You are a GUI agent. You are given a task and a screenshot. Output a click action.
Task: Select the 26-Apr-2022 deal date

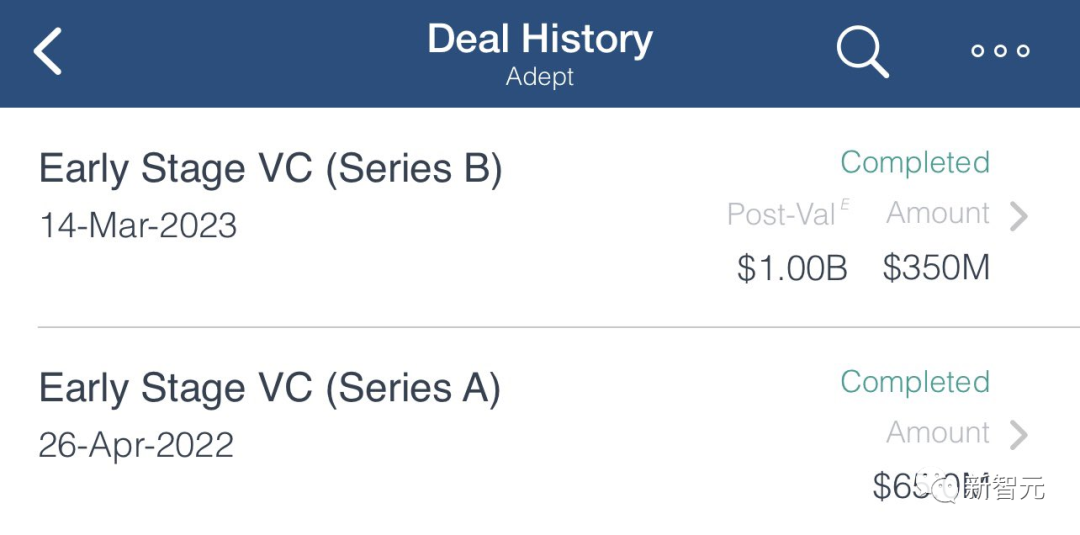click(x=136, y=445)
